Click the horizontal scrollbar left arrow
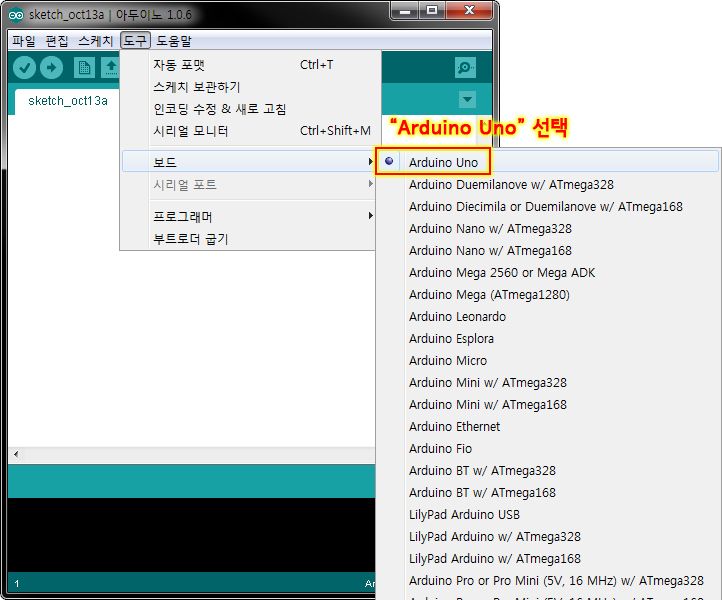Screen dimensions: 722x600 15,454
